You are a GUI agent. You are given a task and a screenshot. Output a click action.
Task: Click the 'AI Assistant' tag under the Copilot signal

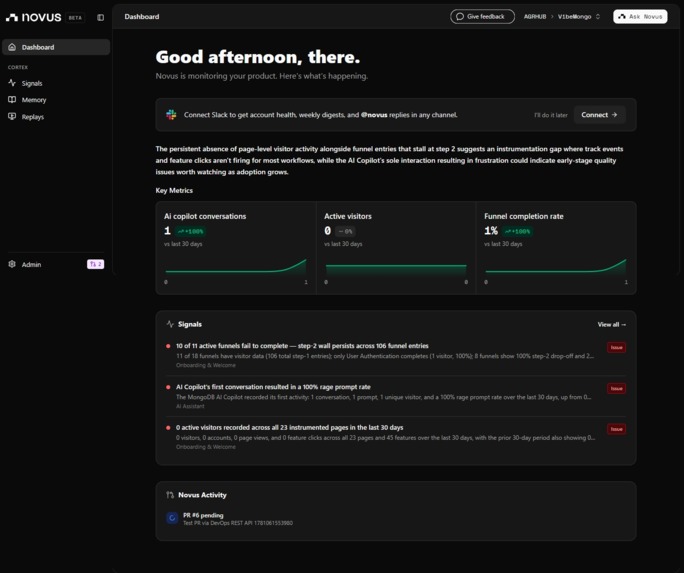(x=190, y=406)
